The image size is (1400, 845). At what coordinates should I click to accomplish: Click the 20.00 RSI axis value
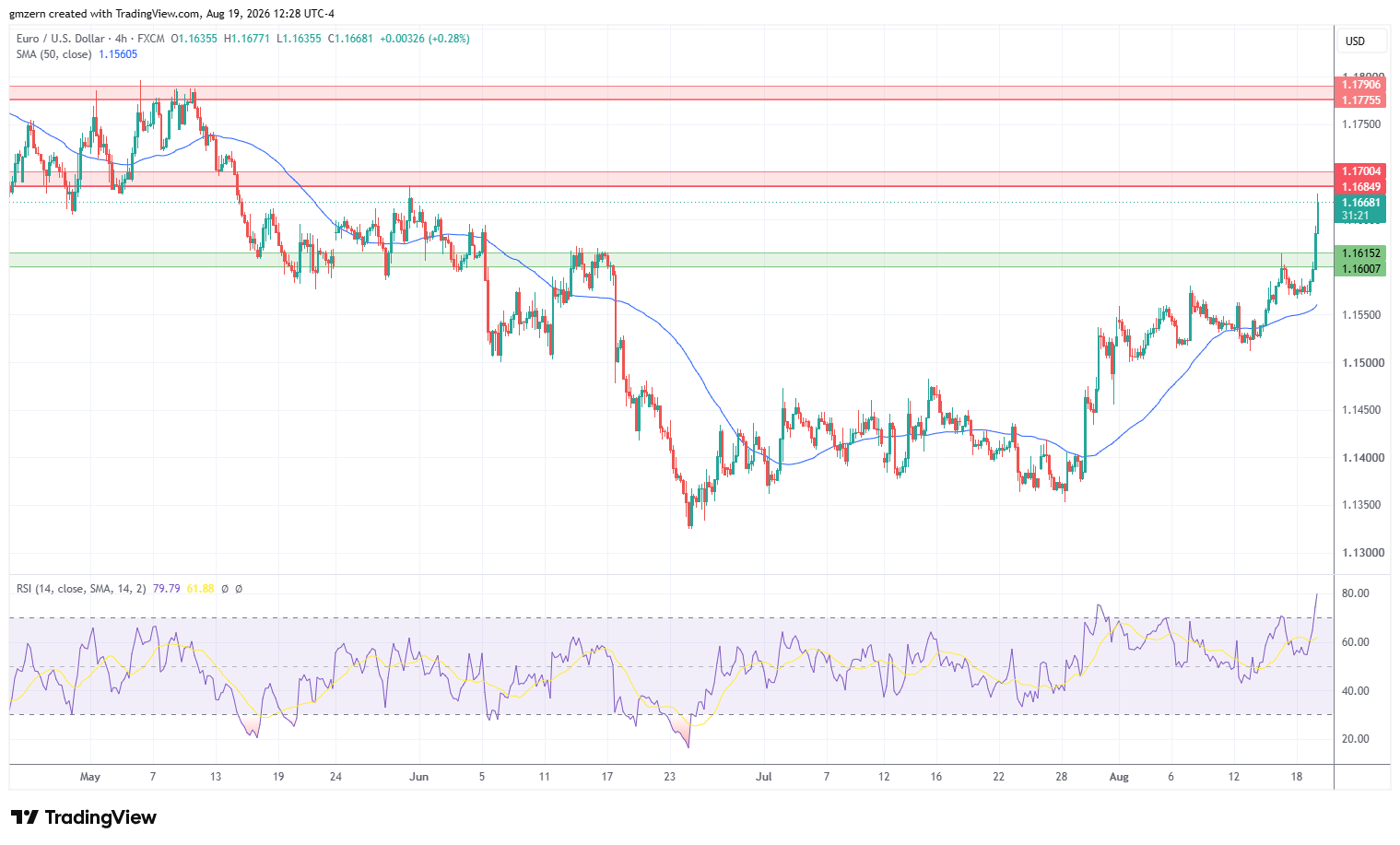(x=1355, y=739)
